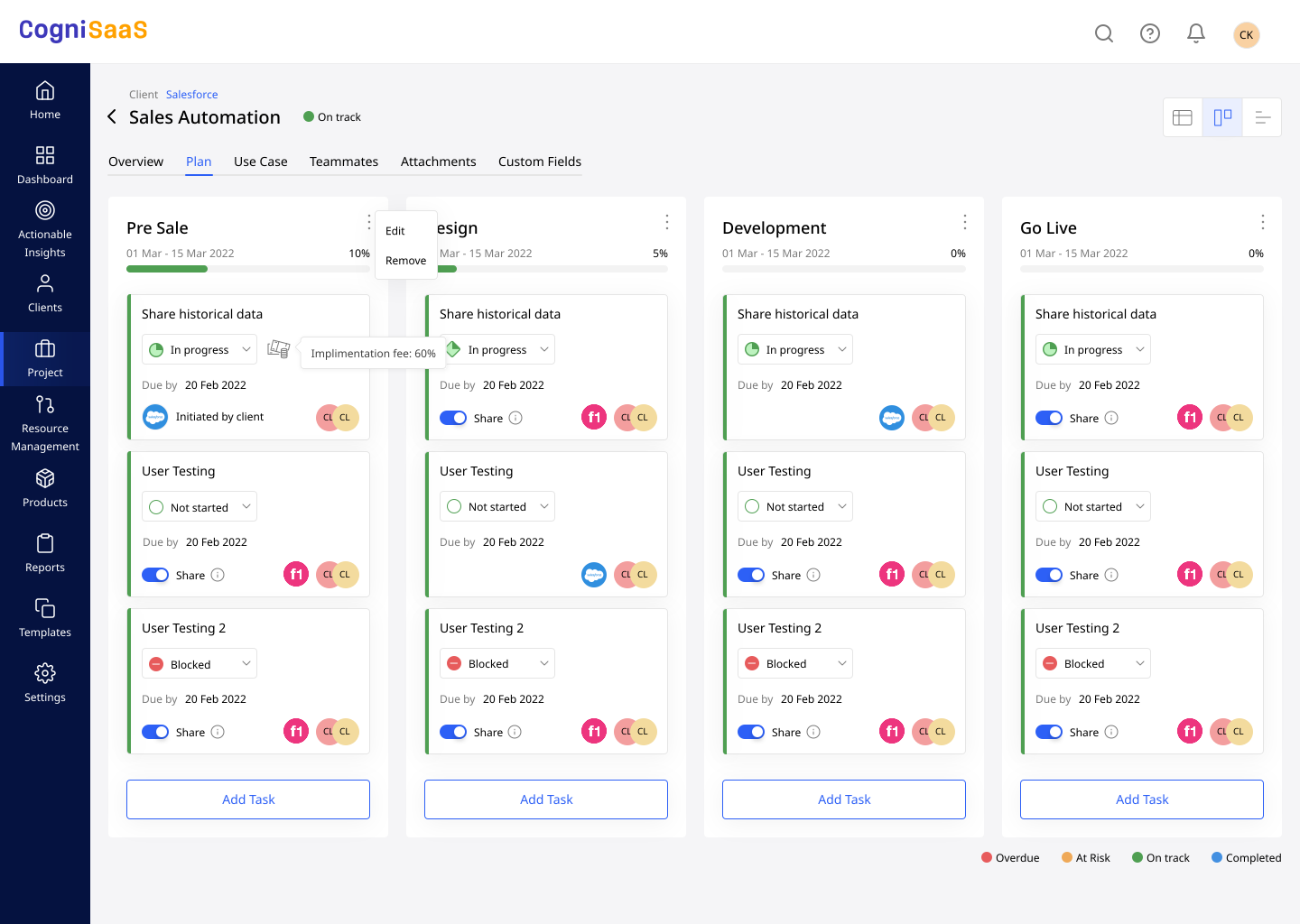Open Dashboard from sidebar

pyautogui.click(x=45, y=165)
